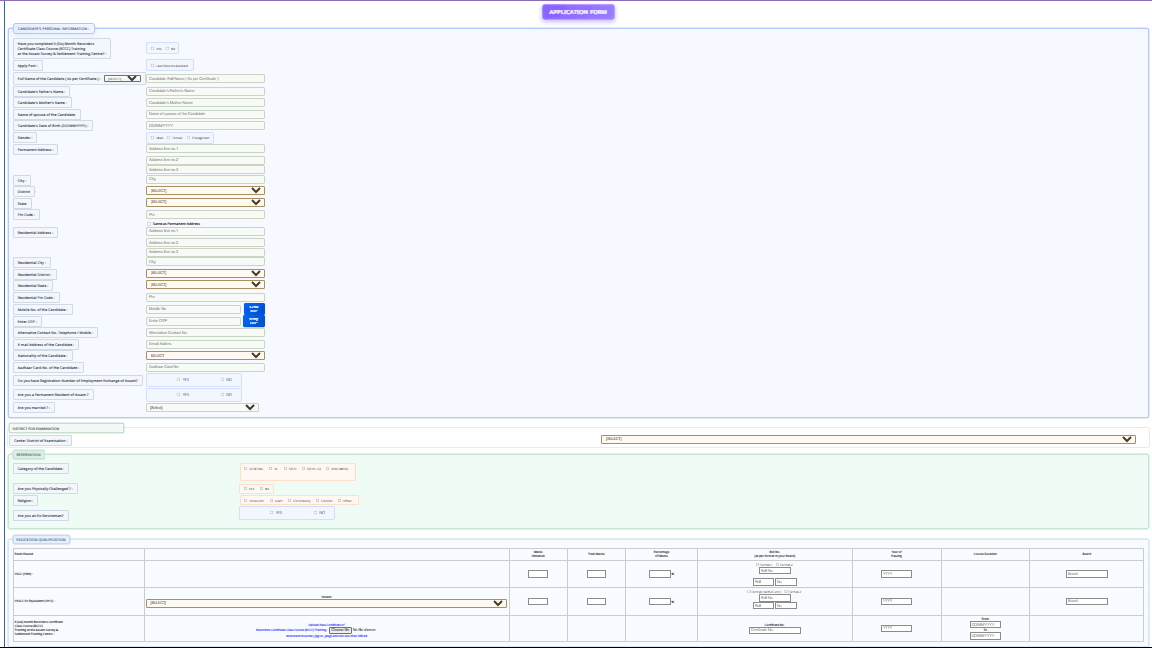Click the blue button beside Mobile No. field

254,309
